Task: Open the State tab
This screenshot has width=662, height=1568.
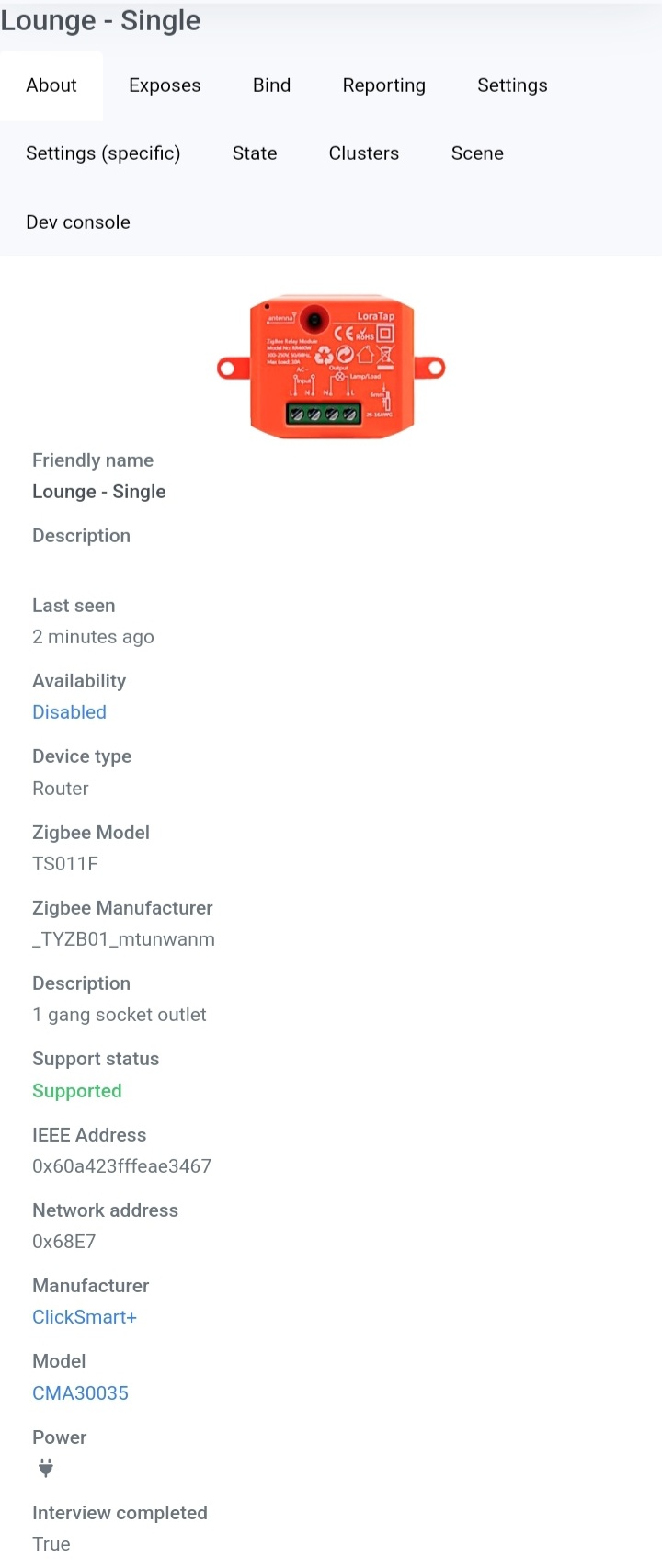Action: tap(255, 153)
